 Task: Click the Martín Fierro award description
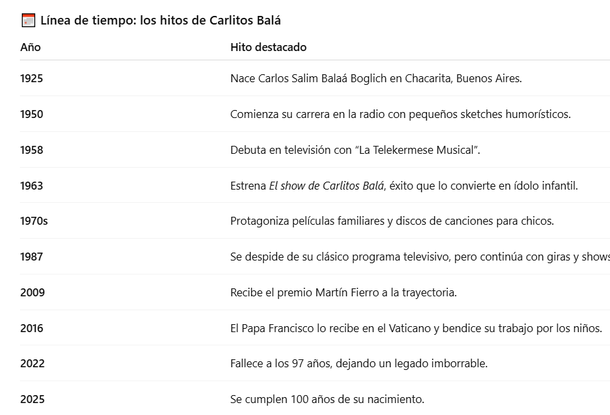click(343, 293)
